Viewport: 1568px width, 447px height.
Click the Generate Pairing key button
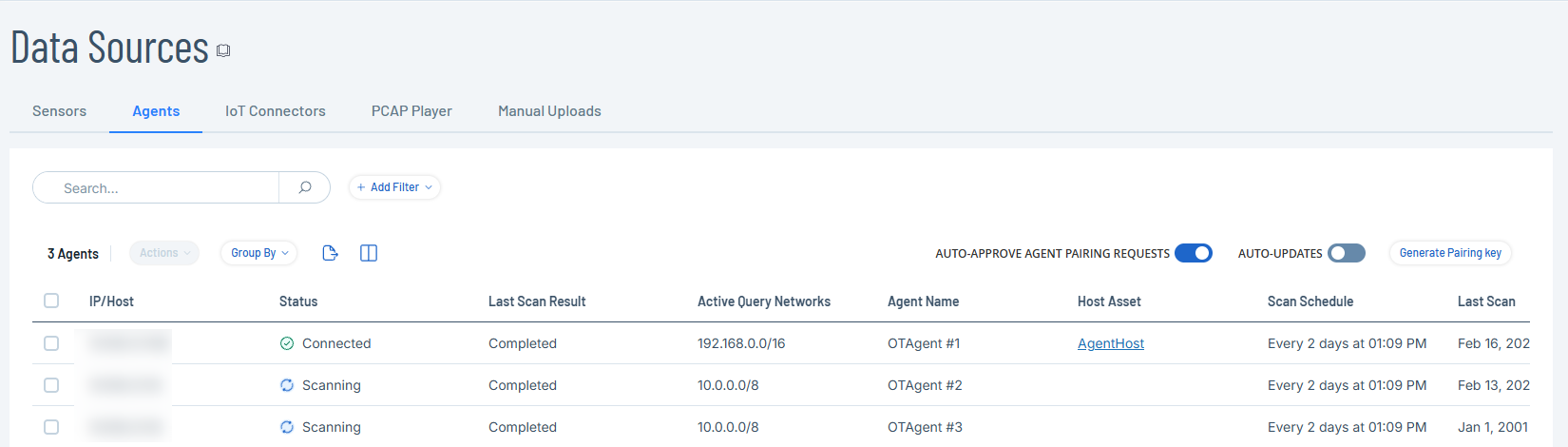tap(1449, 253)
